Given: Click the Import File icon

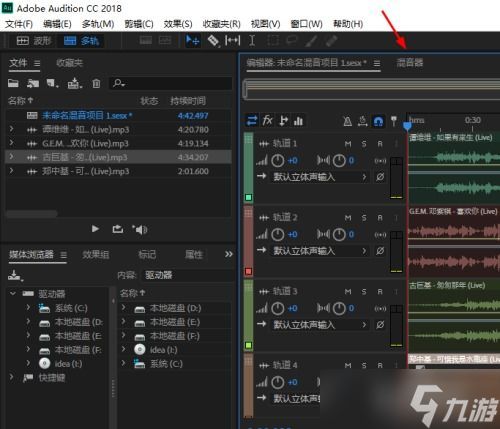Looking at the screenshot, I should point(33,83).
